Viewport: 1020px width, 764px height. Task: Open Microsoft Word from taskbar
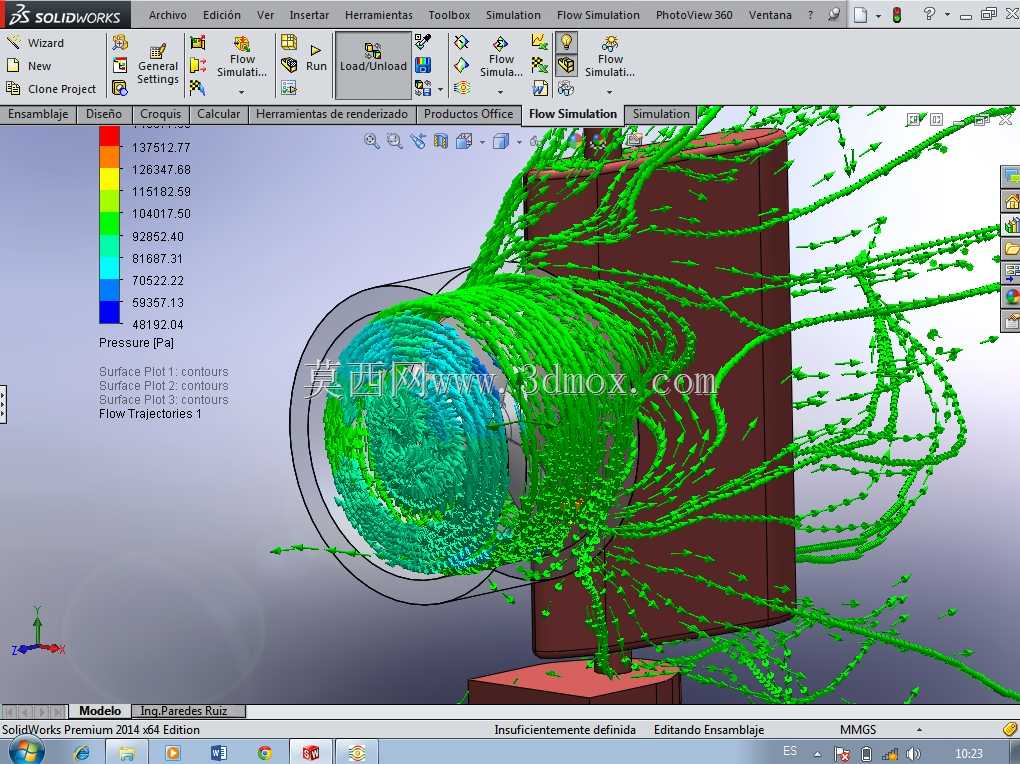219,753
